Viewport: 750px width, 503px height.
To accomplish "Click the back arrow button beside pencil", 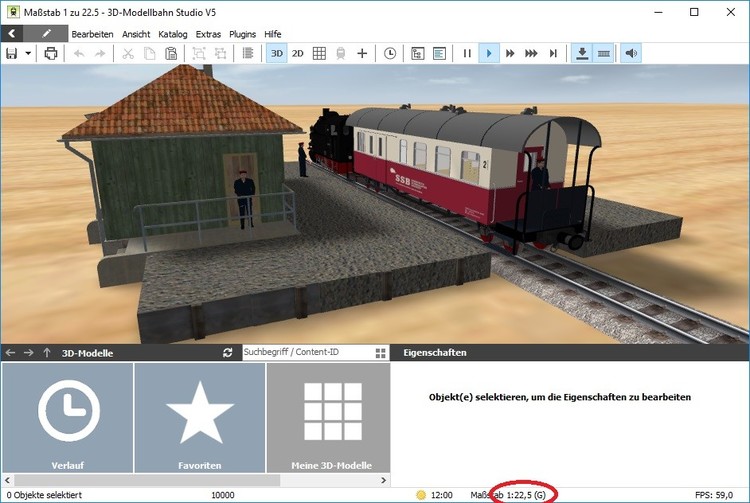I will (x=12, y=33).
